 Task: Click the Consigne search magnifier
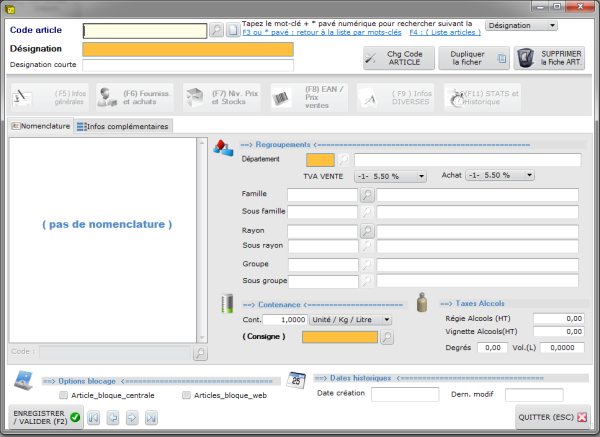[x=387, y=338]
